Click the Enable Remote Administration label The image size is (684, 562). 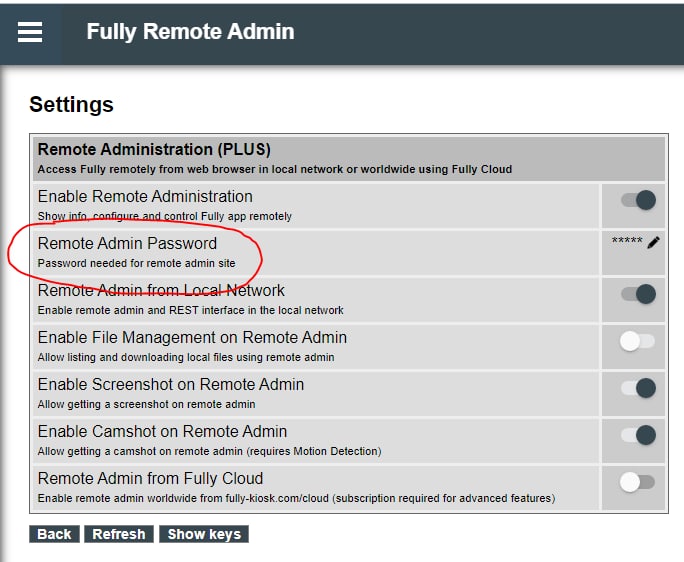pyautogui.click(x=145, y=196)
